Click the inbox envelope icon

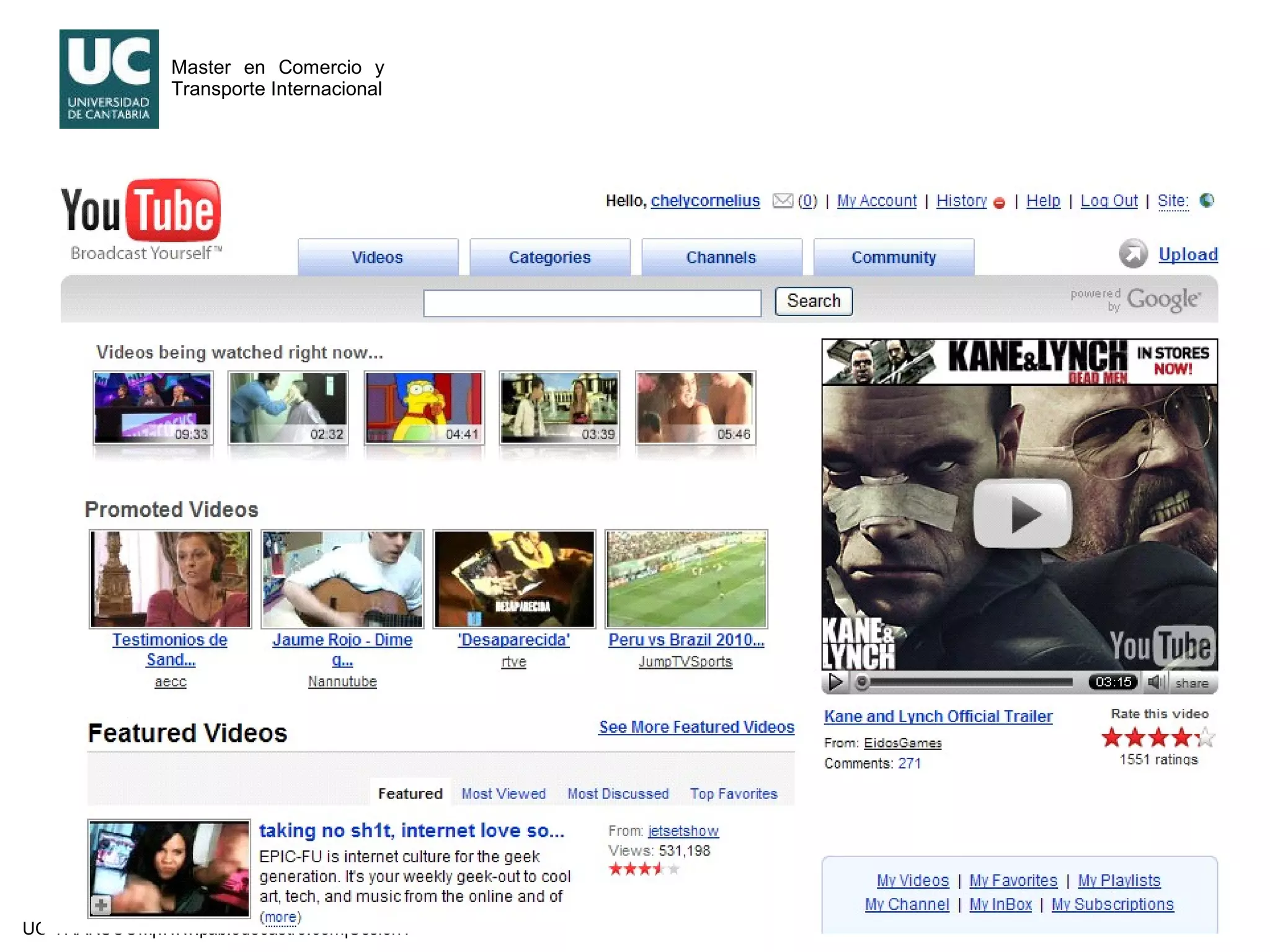click(x=783, y=200)
